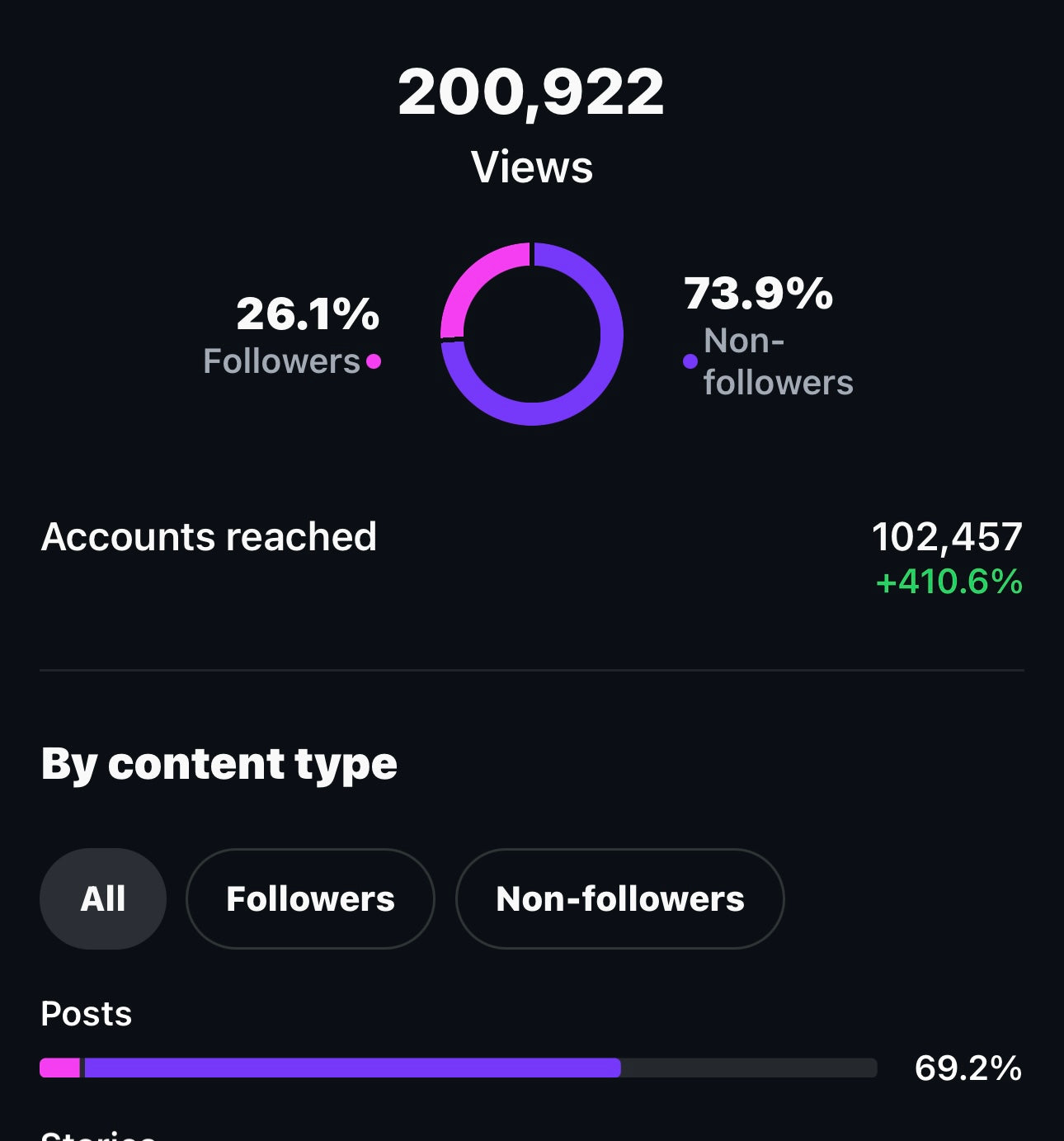Select the Non-followers filter chip
This screenshot has height=1141, width=1064.
click(619, 898)
